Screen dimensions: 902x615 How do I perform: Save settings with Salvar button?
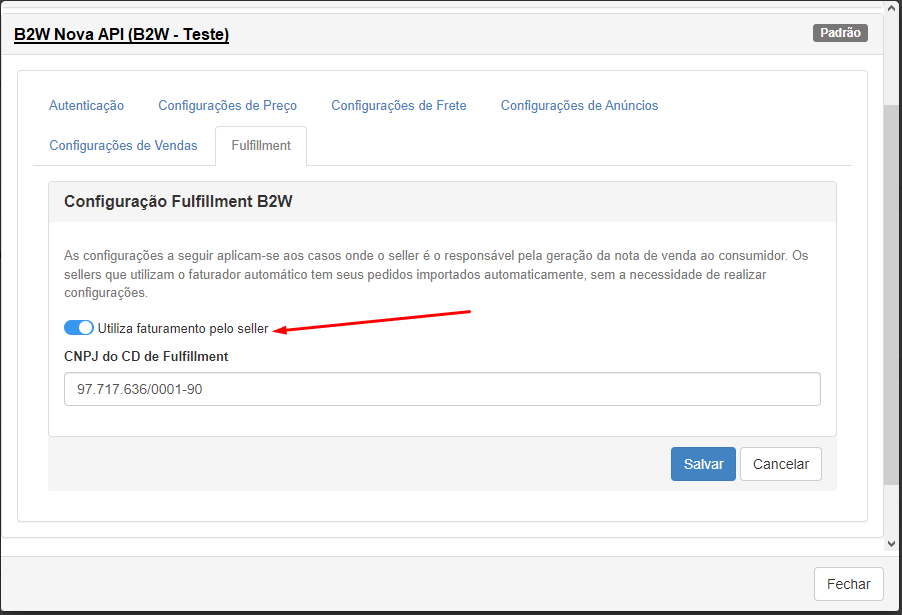point(703,464)
